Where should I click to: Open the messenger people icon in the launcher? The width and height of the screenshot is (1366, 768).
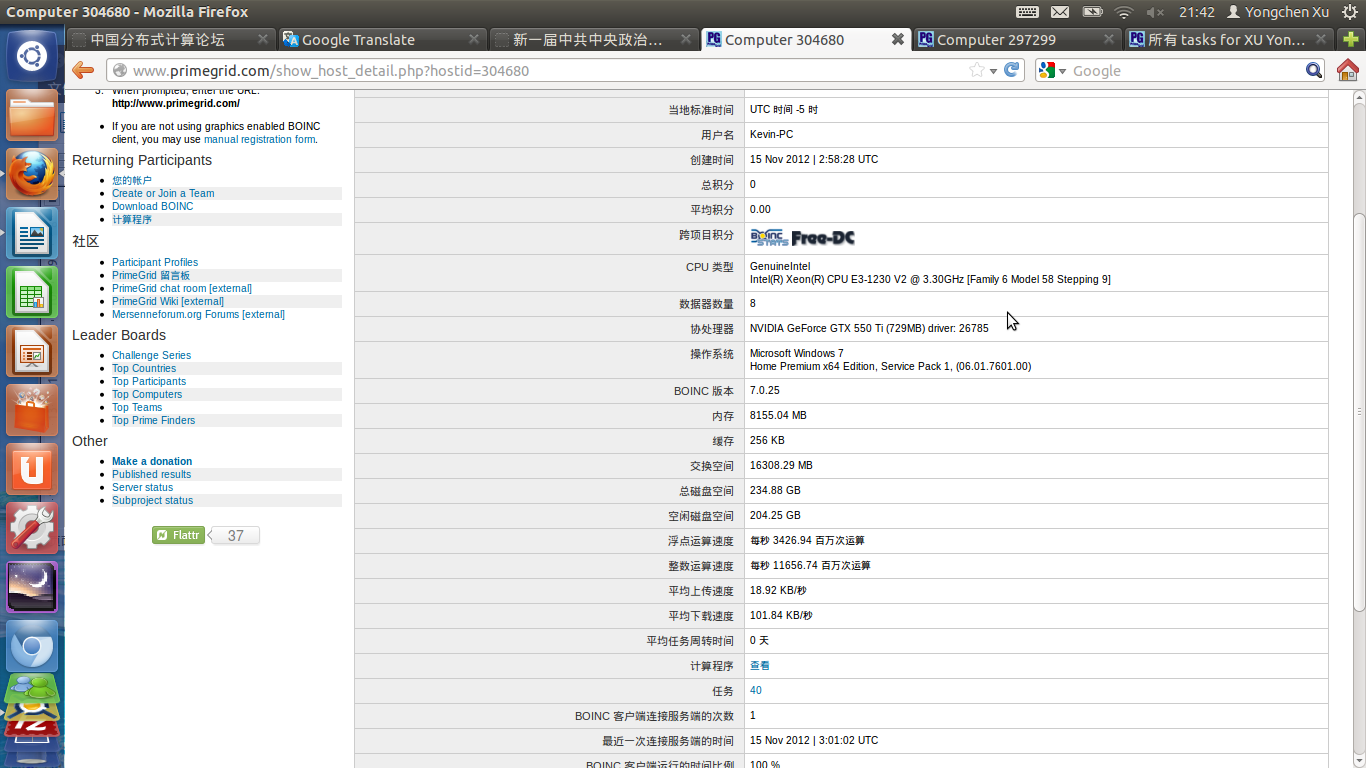[x=32, y=690]
